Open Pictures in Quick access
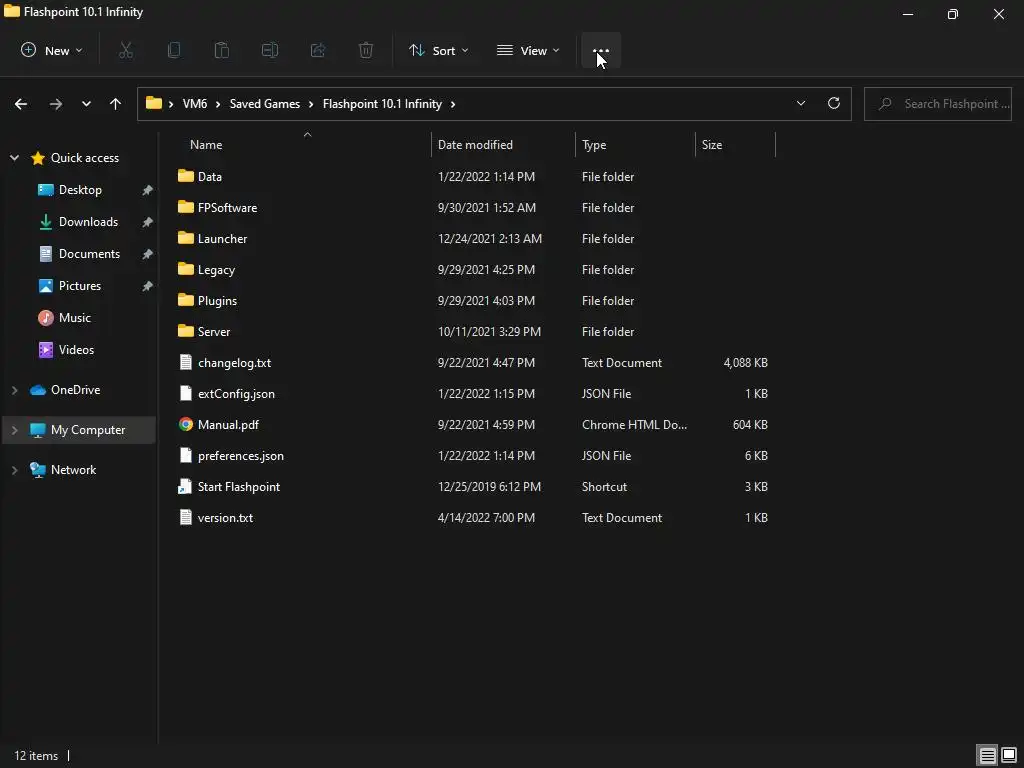This screenshot has width=1024, height=768. pos(80,286)
